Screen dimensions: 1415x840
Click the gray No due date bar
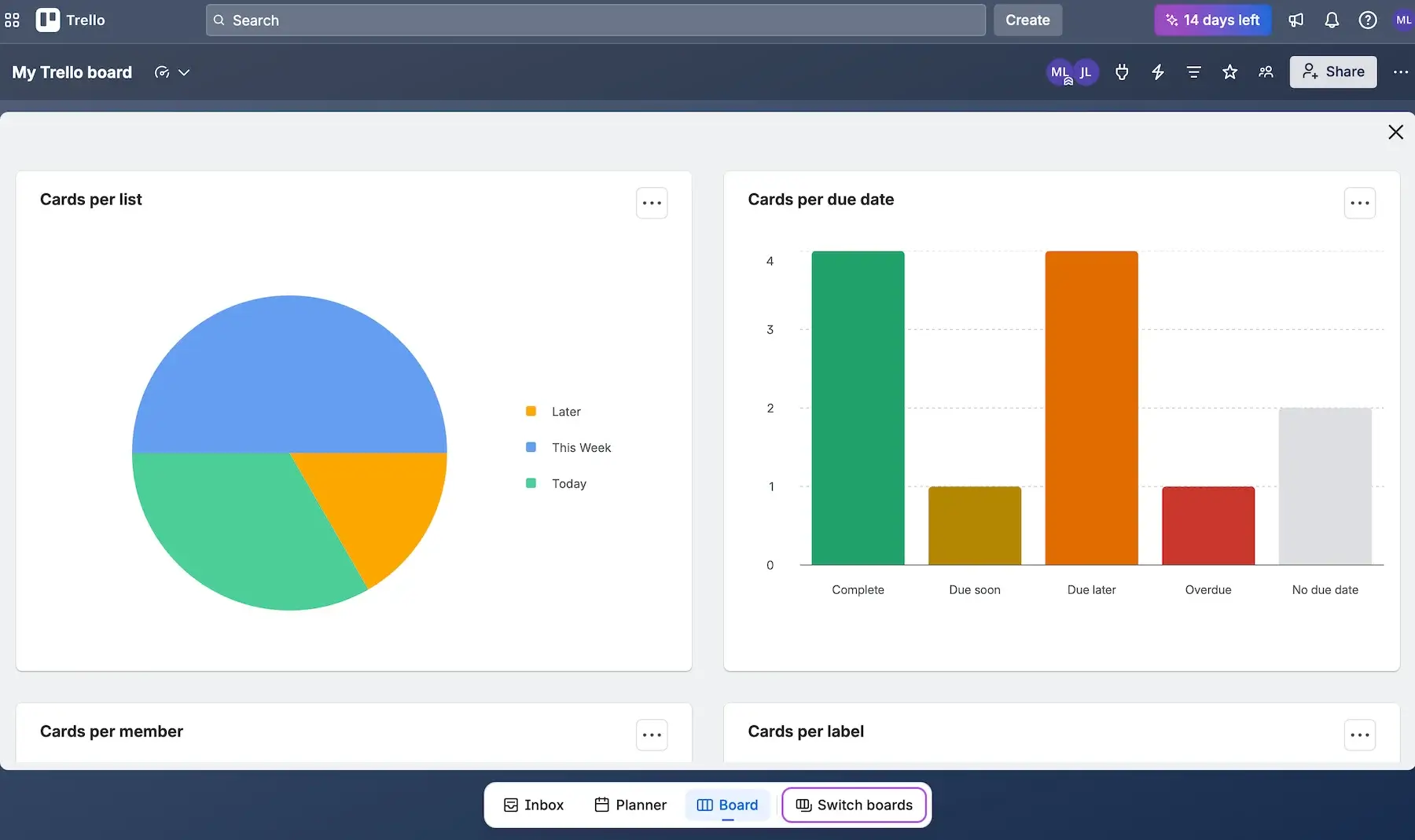(1325, 486)
